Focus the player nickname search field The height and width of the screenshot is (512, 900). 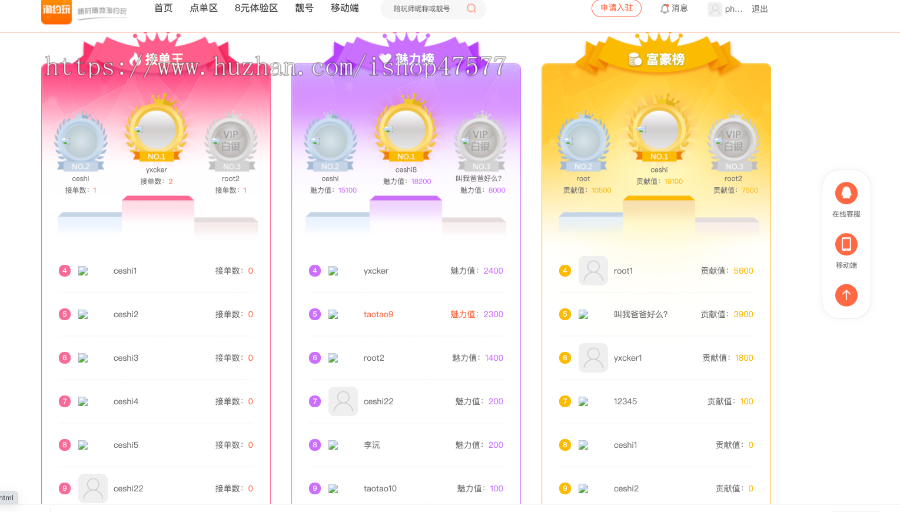(422, 9)
